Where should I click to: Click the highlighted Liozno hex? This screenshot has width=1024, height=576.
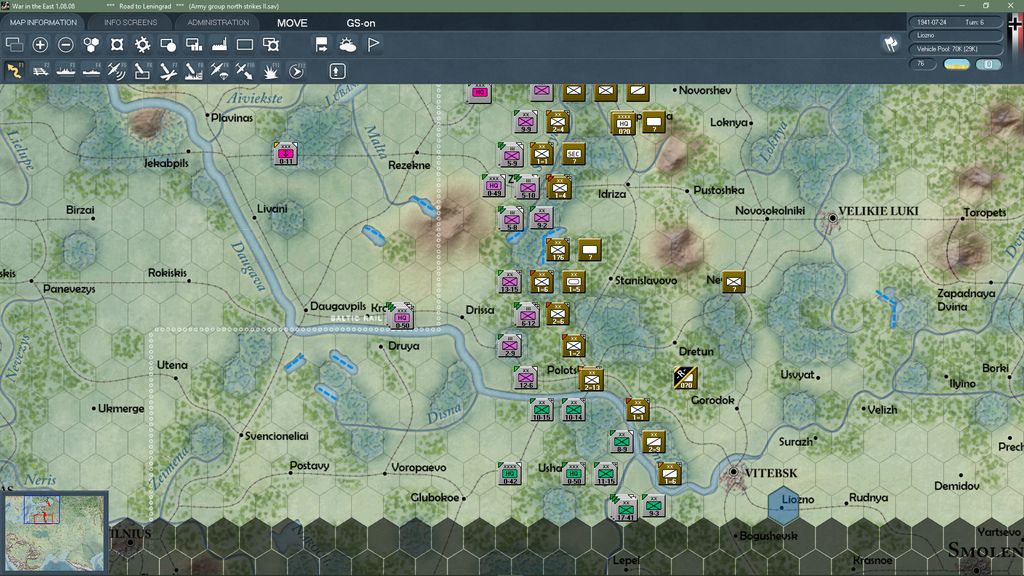pos(783,505)
